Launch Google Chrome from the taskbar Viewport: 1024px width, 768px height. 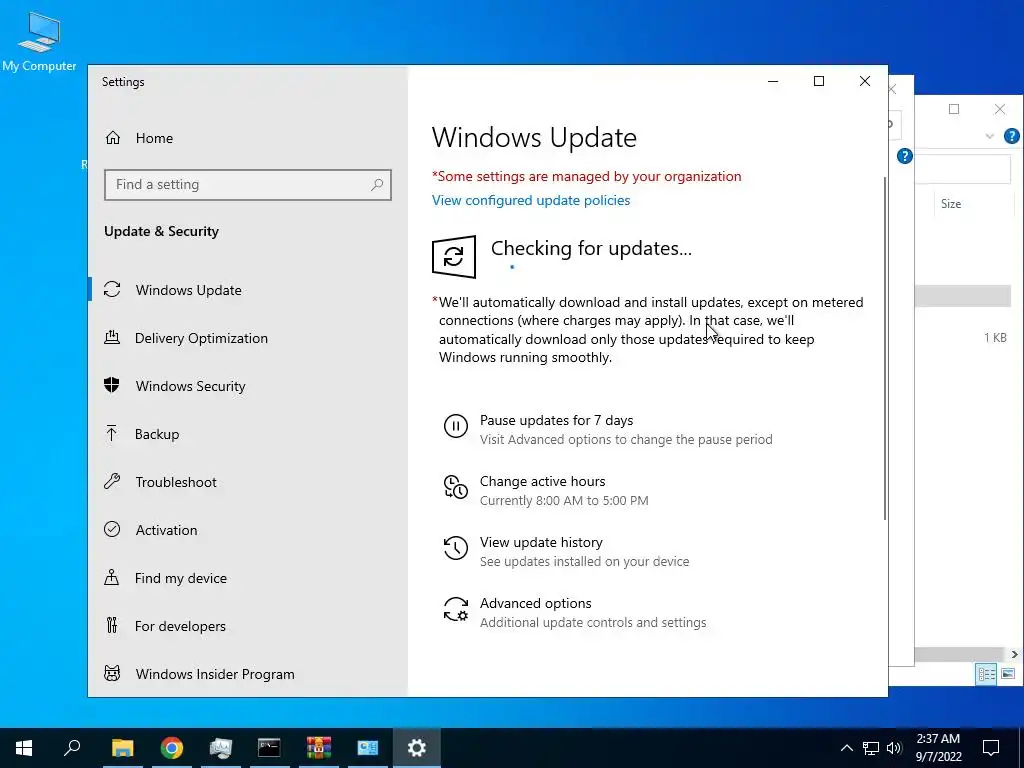(x=171, y=748)
